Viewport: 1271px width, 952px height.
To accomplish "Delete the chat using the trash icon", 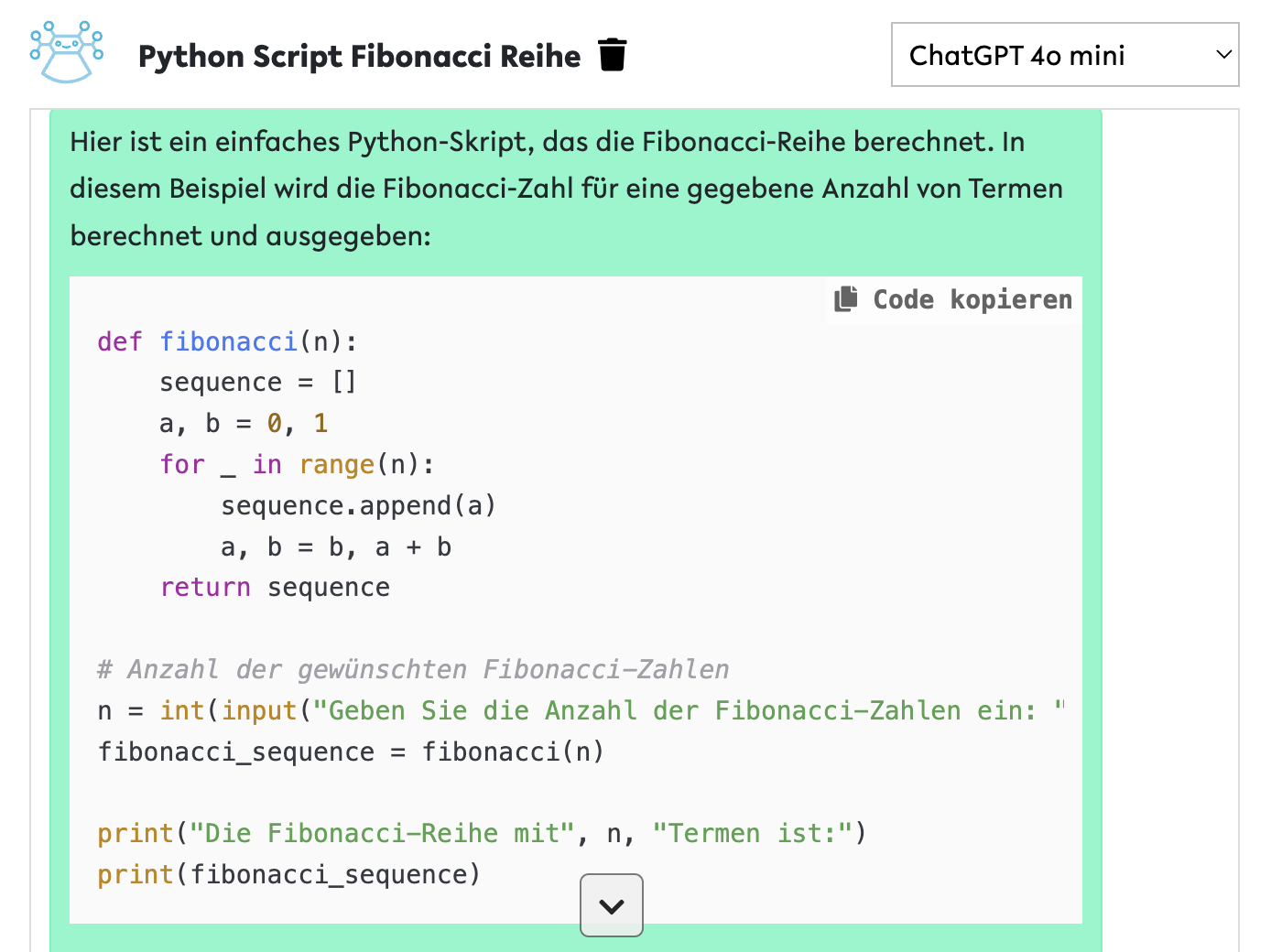I will [x=612, y=55].
